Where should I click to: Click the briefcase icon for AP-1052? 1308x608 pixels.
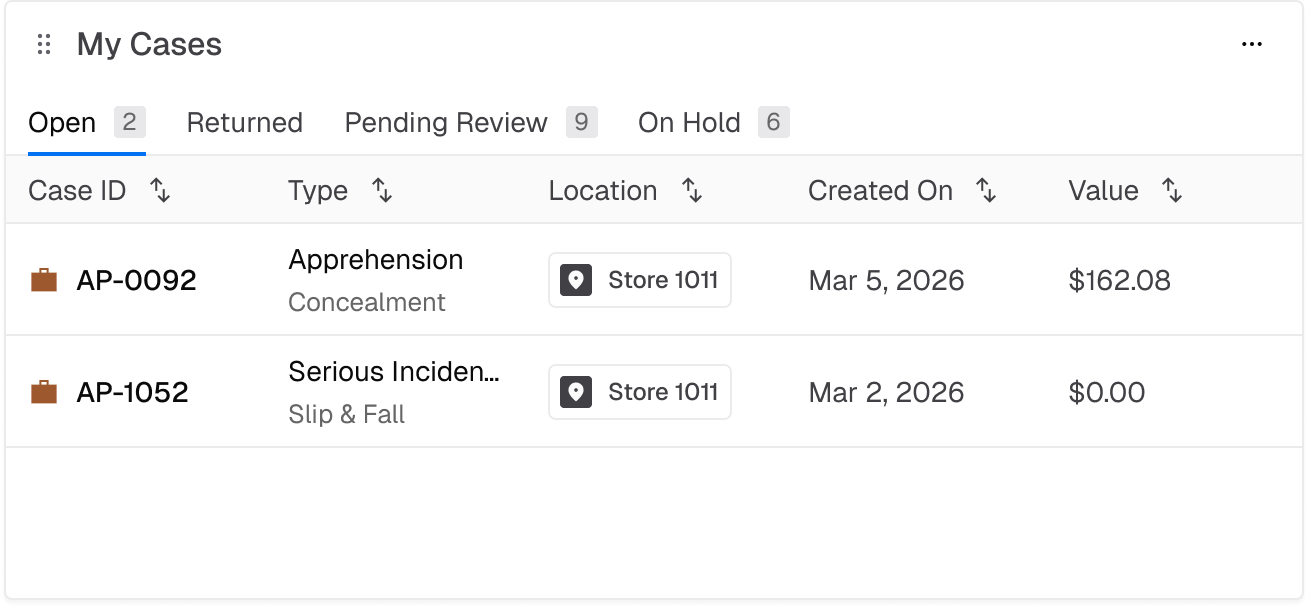tap(44, 392)
